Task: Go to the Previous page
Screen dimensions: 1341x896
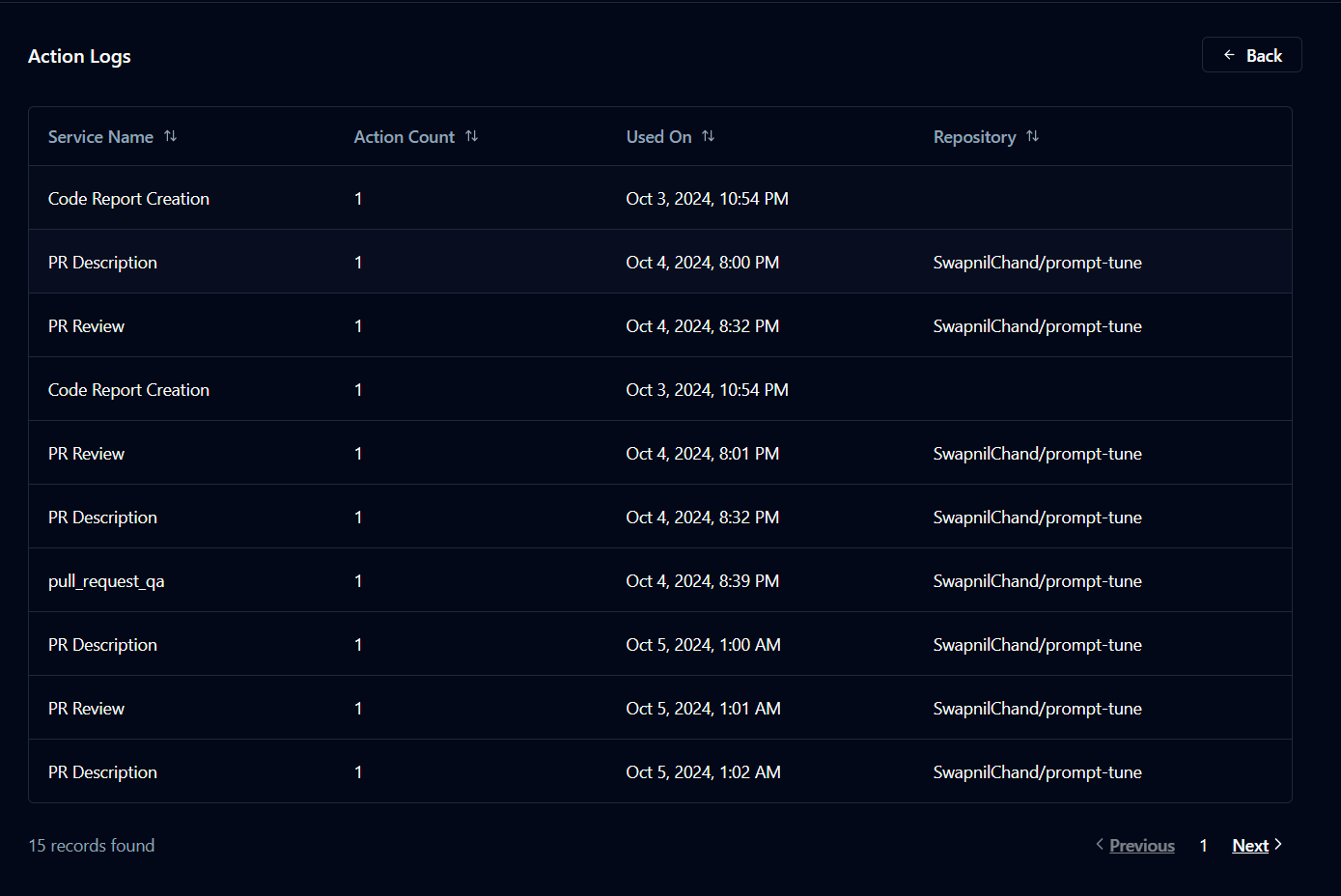Action: [1141, 845]
